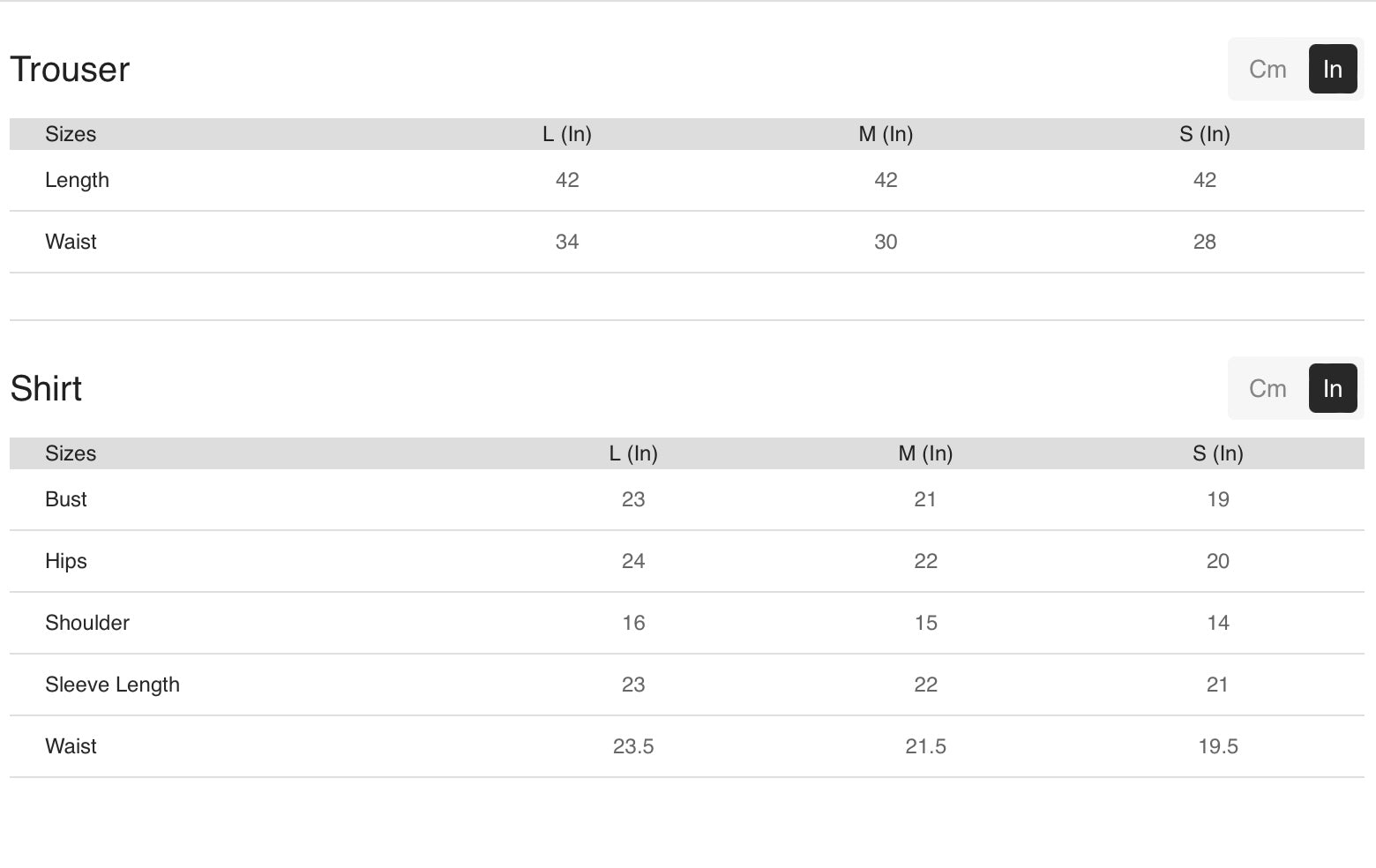
Task: Click the M (In) header in Trouser table
Action: coord(886,134)
